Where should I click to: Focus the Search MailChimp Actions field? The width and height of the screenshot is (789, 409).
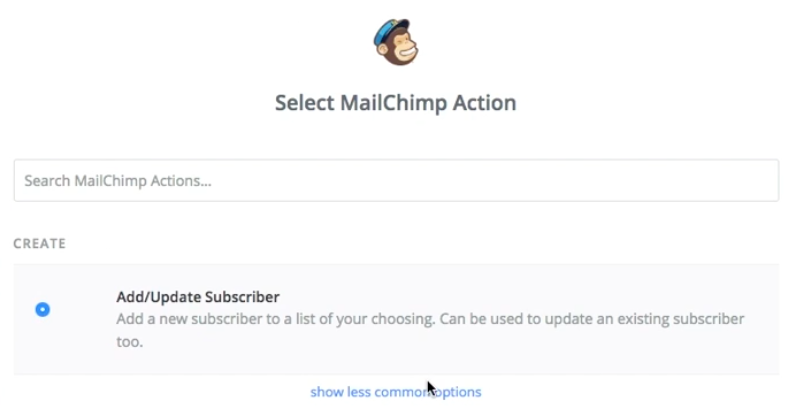[396, 181]
